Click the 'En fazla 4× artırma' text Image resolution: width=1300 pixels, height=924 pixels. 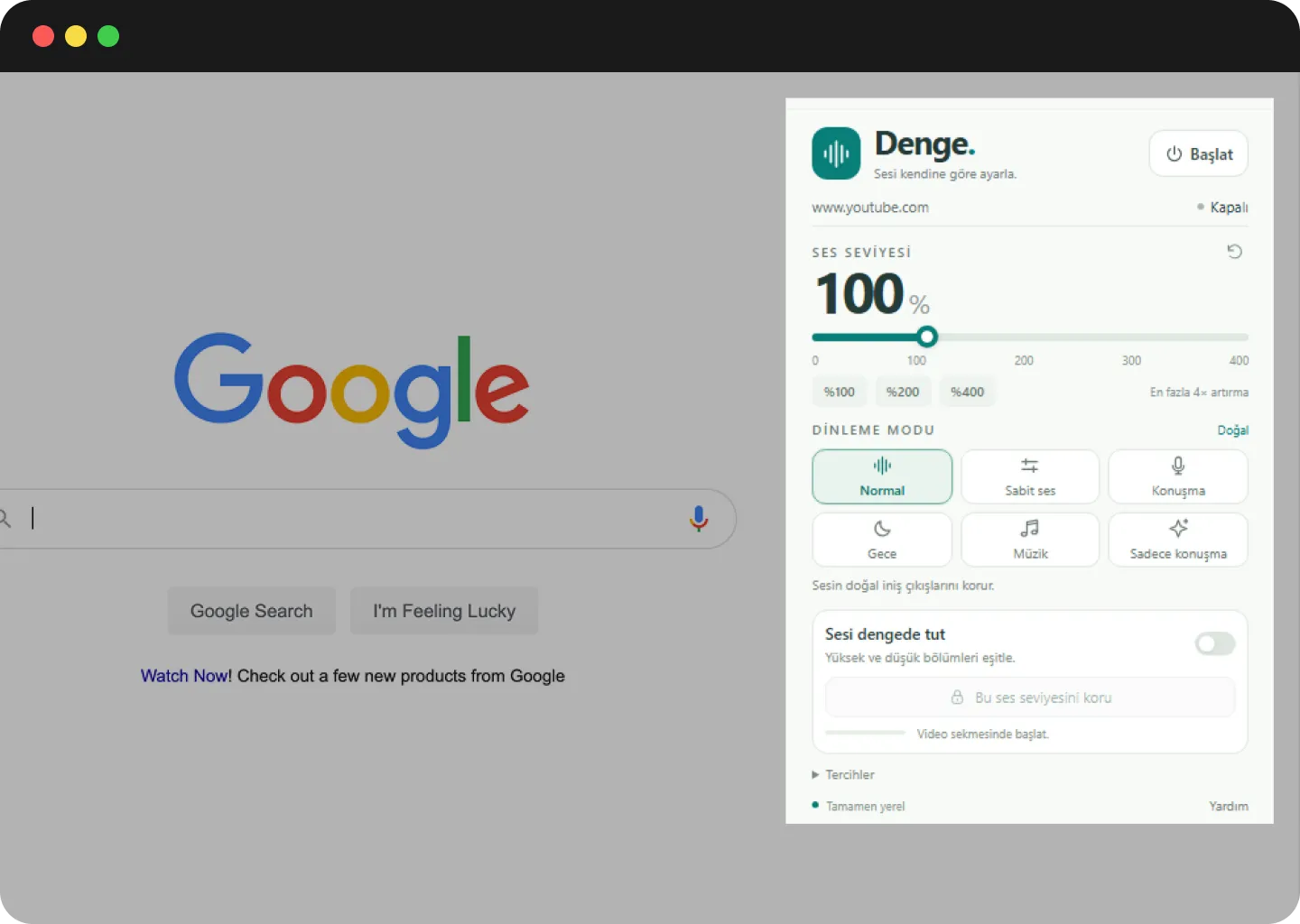[x=1199, y=393]
